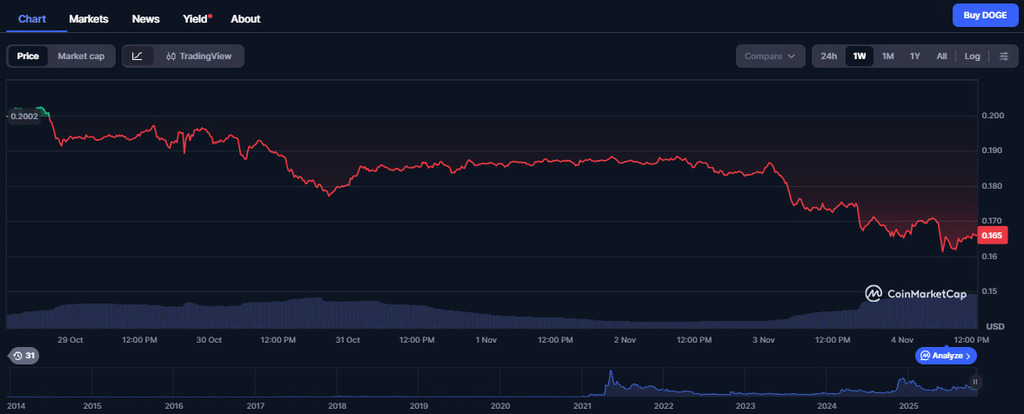Open the Compare dropdown
The height and width of the screenshot is (414, 1024).
click(770, 56)
